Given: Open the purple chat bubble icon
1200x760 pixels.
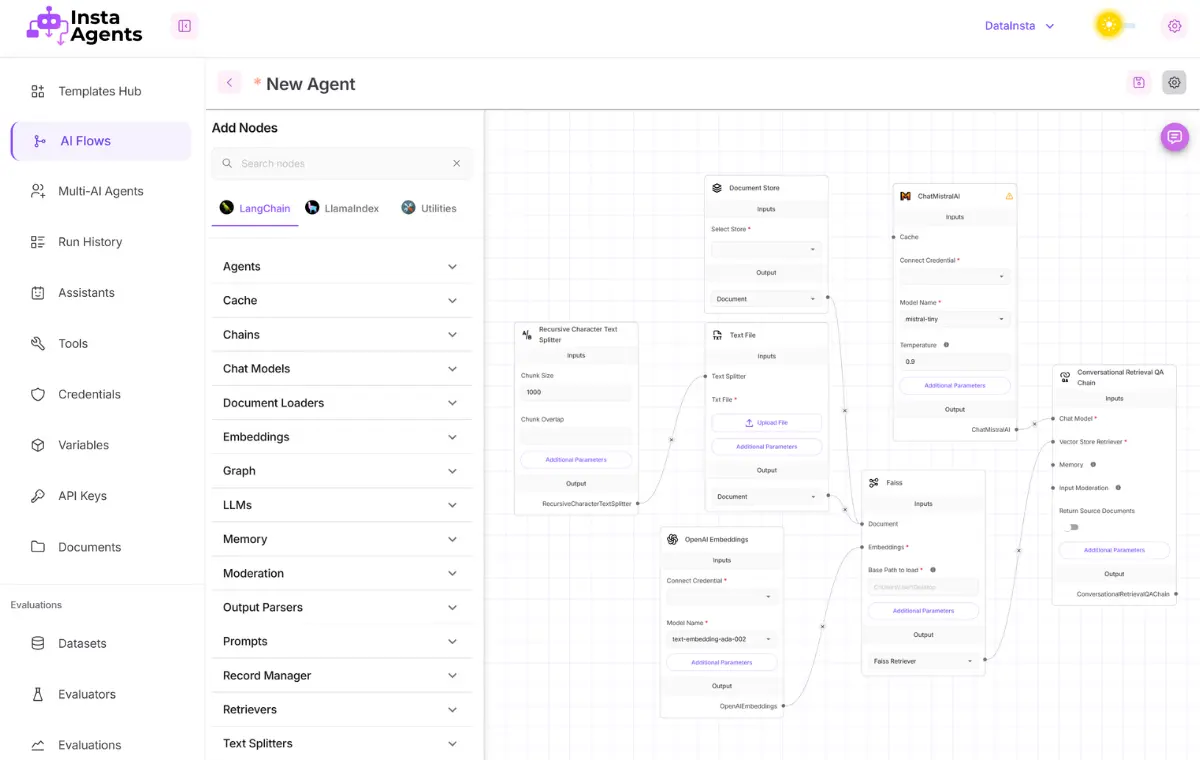Looking at the screenshot, I should click(x=1174, y=137).
